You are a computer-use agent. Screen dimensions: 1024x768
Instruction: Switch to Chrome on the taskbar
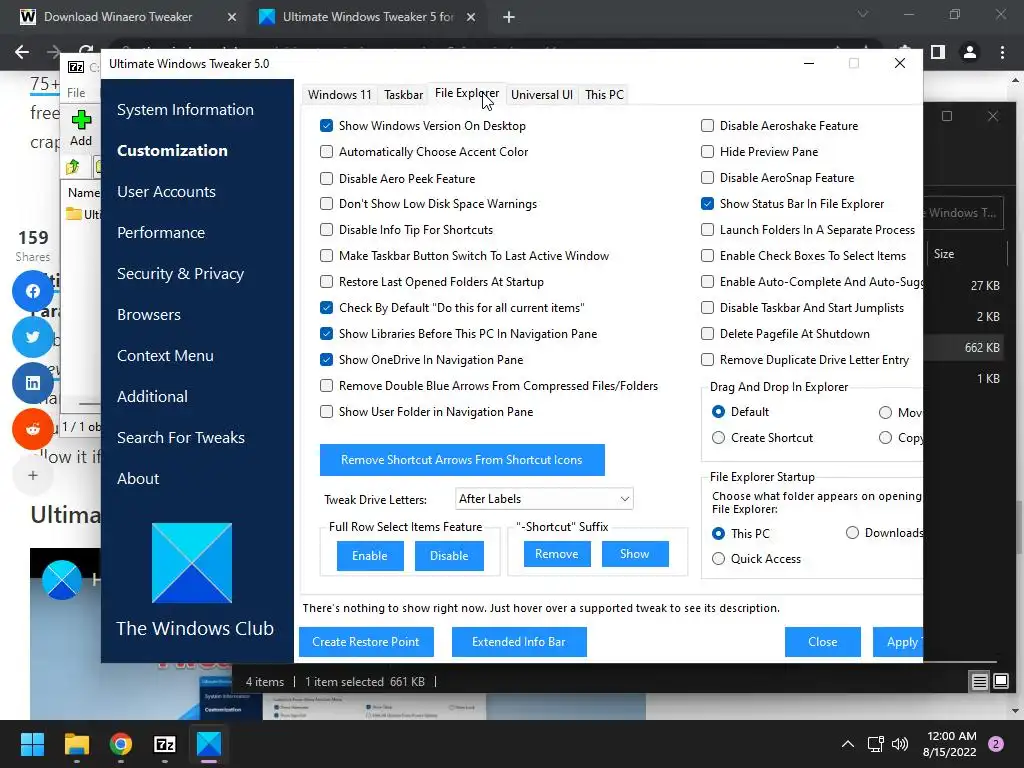(120, 744)
